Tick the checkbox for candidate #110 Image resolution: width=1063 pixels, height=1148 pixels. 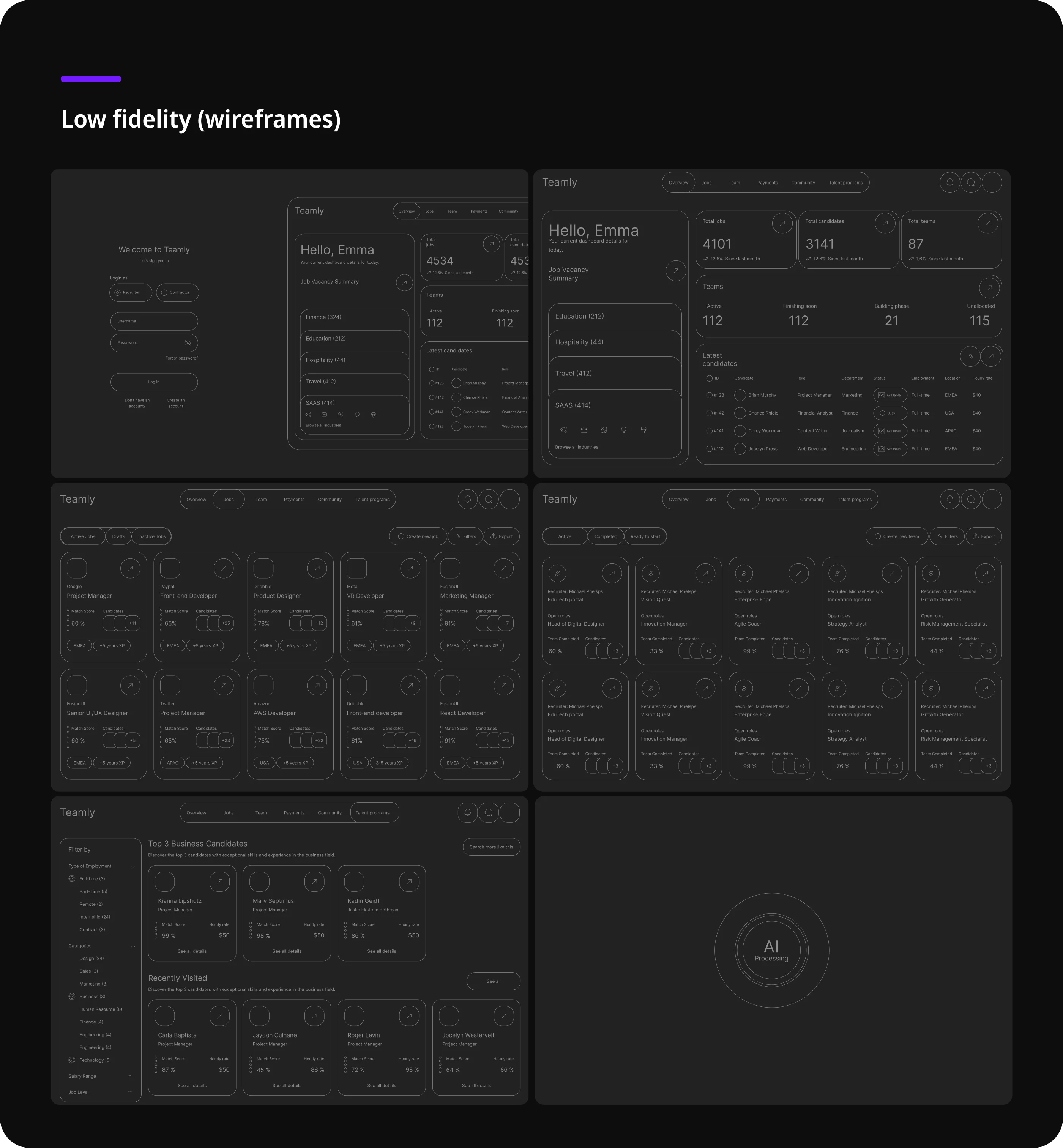tap(709, 449)
